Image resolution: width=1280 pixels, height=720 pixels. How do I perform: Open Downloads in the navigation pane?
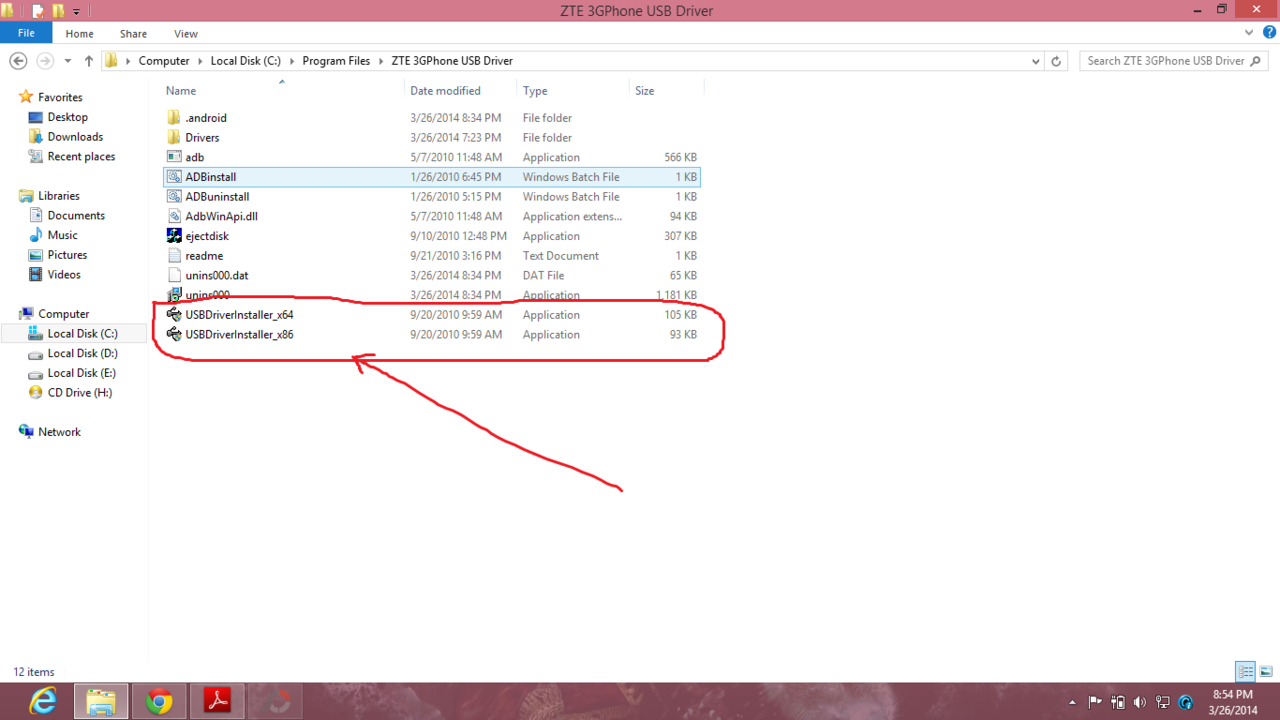tap(75, 137)
